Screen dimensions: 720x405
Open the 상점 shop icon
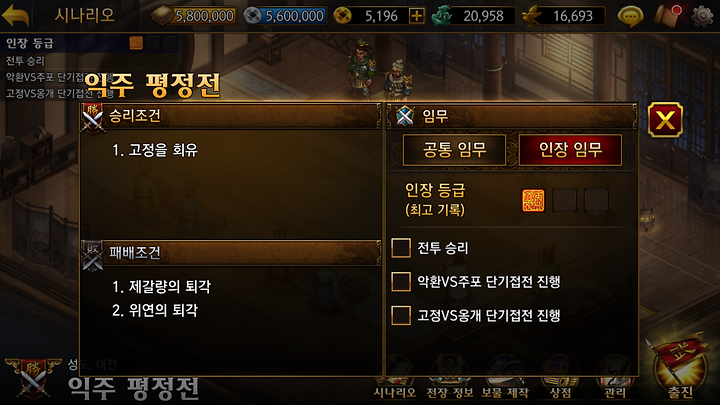[560, 379]
